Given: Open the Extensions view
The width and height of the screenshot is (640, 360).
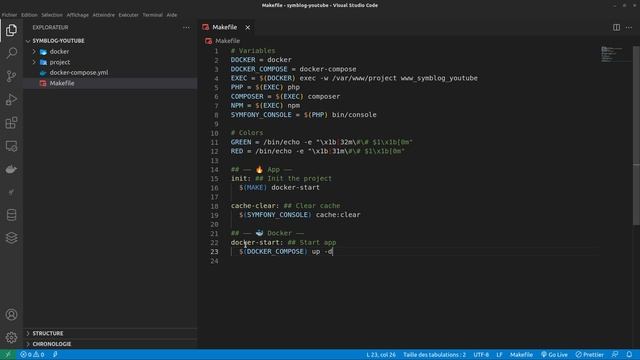Looking at the screenshot, I should point(11,123).
